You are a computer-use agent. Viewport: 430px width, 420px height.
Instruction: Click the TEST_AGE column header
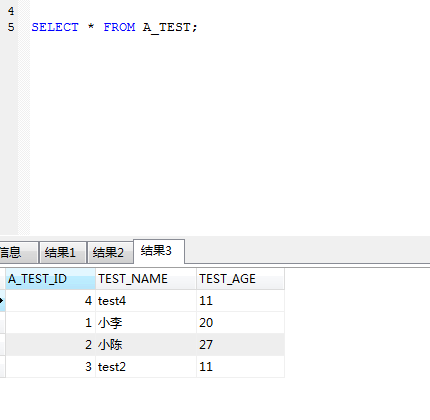[x=240, y=279]
